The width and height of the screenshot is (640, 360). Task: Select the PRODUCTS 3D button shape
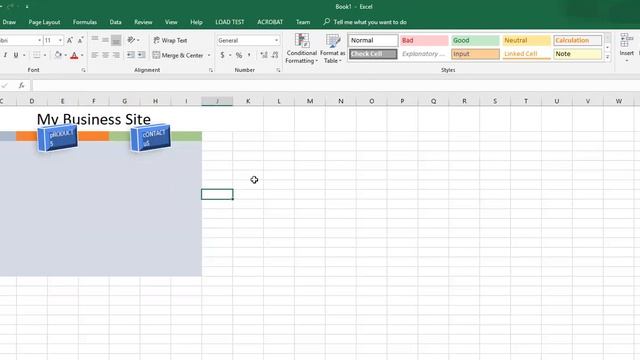pos(58,138)
